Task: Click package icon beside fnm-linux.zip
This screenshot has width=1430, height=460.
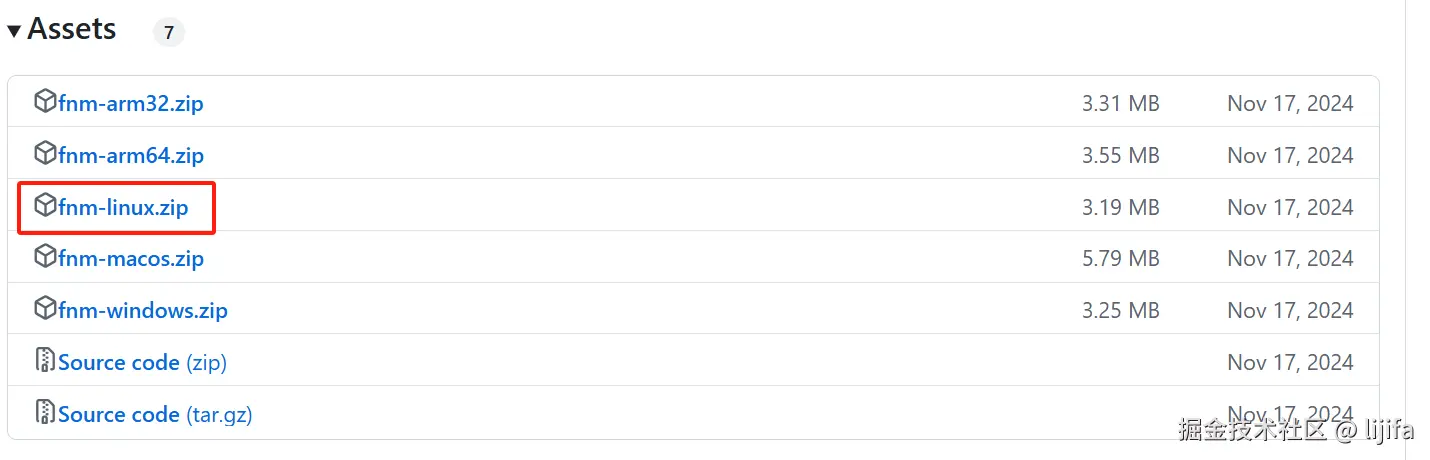Action: point(45,205)
